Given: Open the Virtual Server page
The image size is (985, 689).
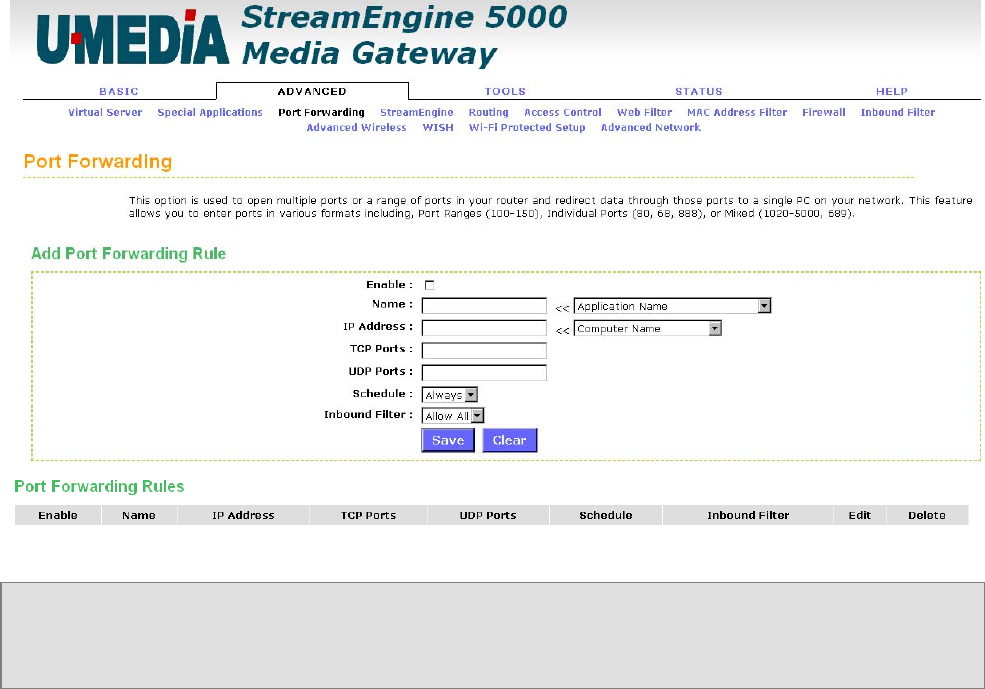Looking at the screenshot, I should pyautogui.click(x=105, y=112).
